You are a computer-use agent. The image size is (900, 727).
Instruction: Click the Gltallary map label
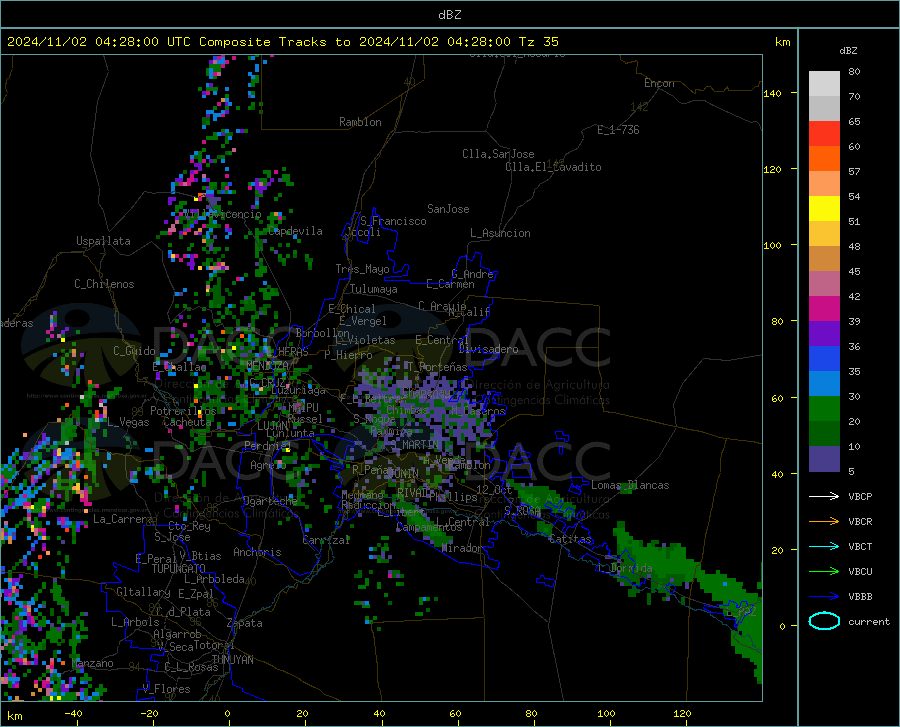coord(143,592)
